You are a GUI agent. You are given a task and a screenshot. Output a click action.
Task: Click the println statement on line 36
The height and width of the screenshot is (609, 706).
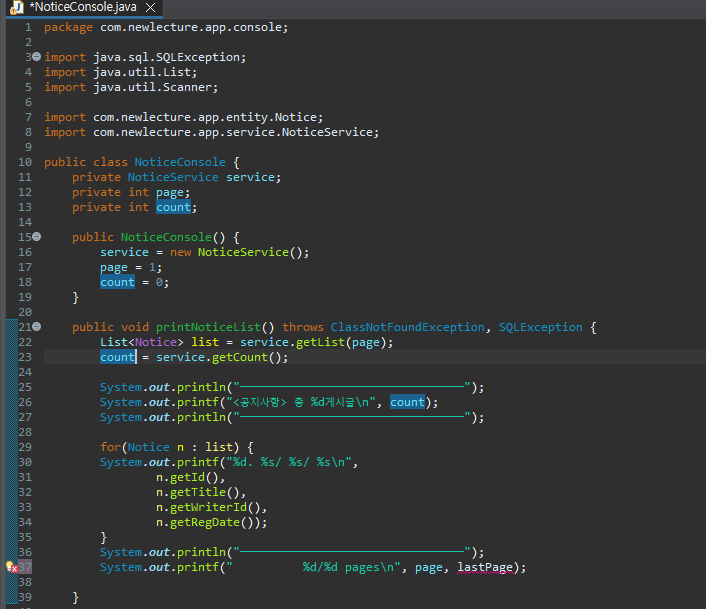coord(292,552)
